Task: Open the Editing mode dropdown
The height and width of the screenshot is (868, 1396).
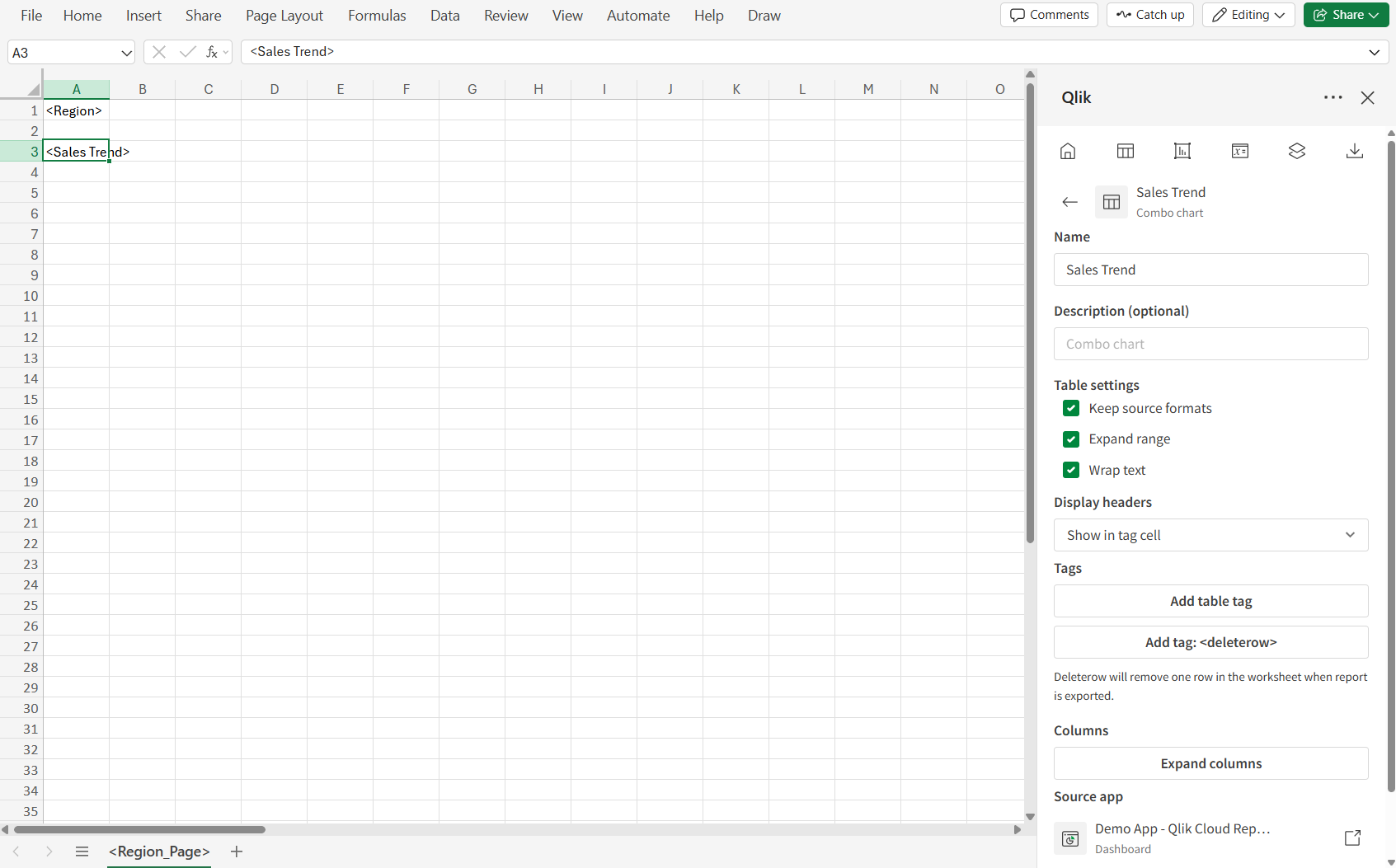Action: (x=1248, y=15)
